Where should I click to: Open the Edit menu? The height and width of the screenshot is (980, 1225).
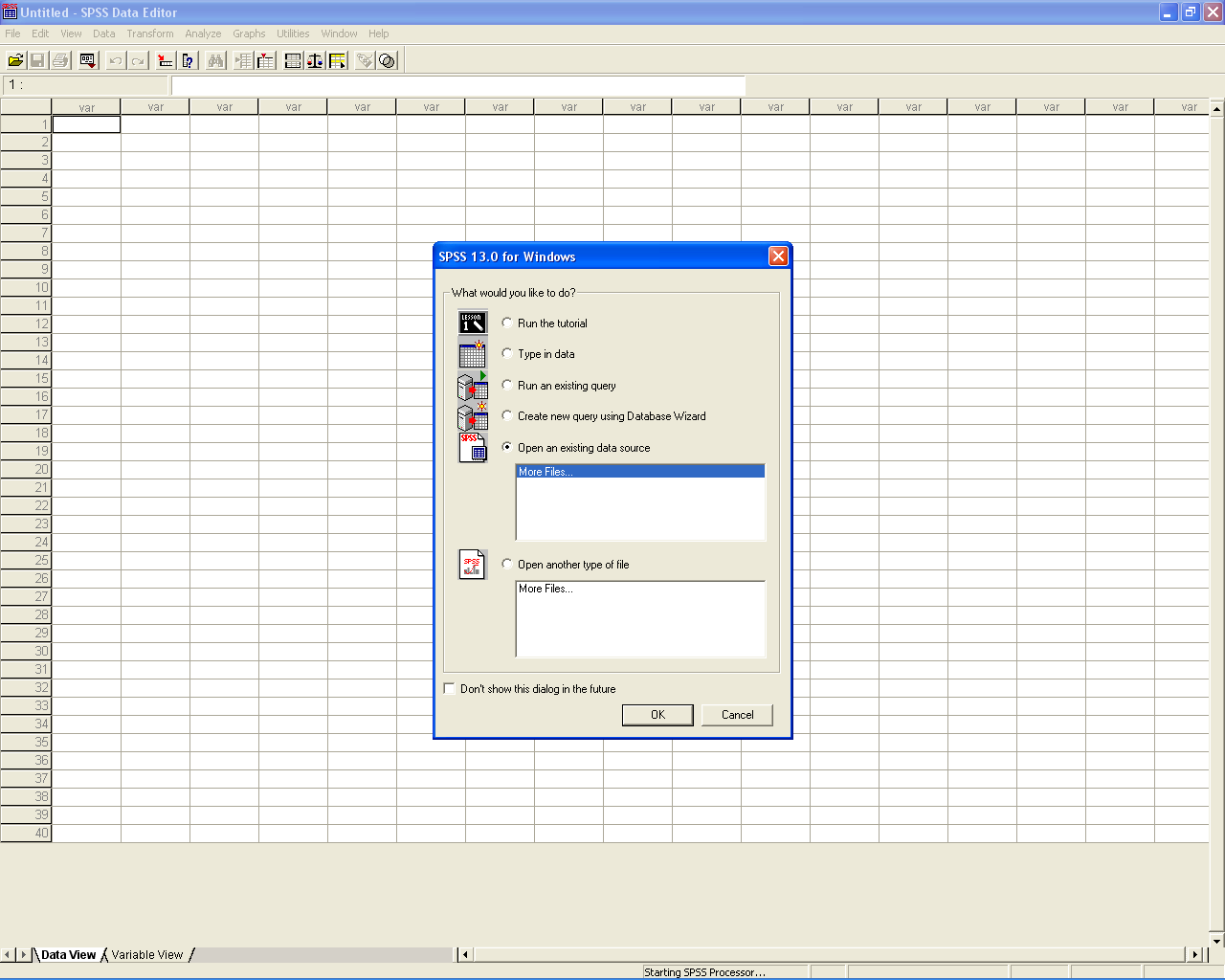[x=40, y=33]
